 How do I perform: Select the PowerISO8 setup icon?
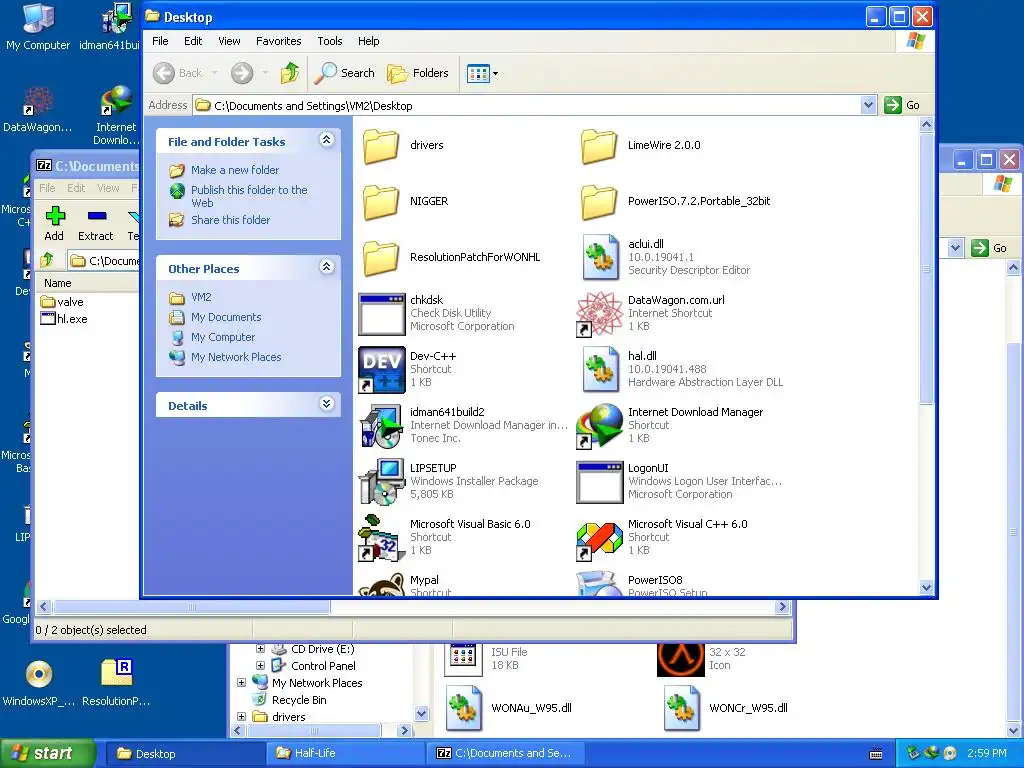click(x=599, y=584)
